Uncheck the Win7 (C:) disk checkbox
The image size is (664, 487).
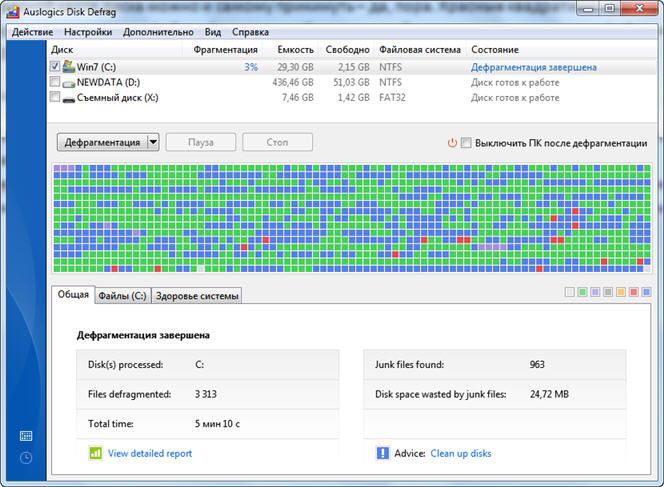[x=55, y=66]
